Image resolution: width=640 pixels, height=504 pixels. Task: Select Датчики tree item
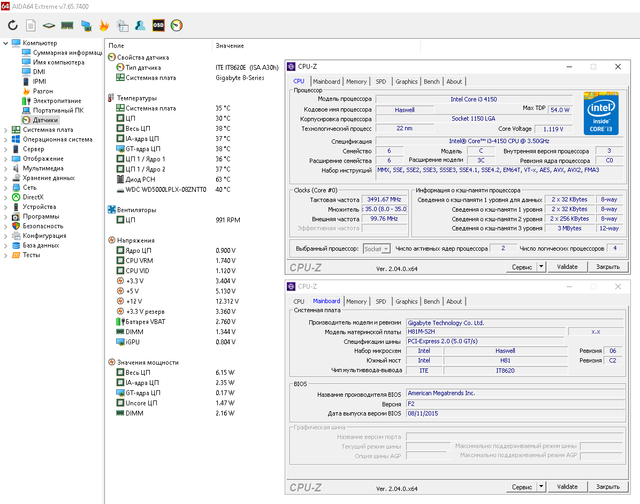click(40, 120)
